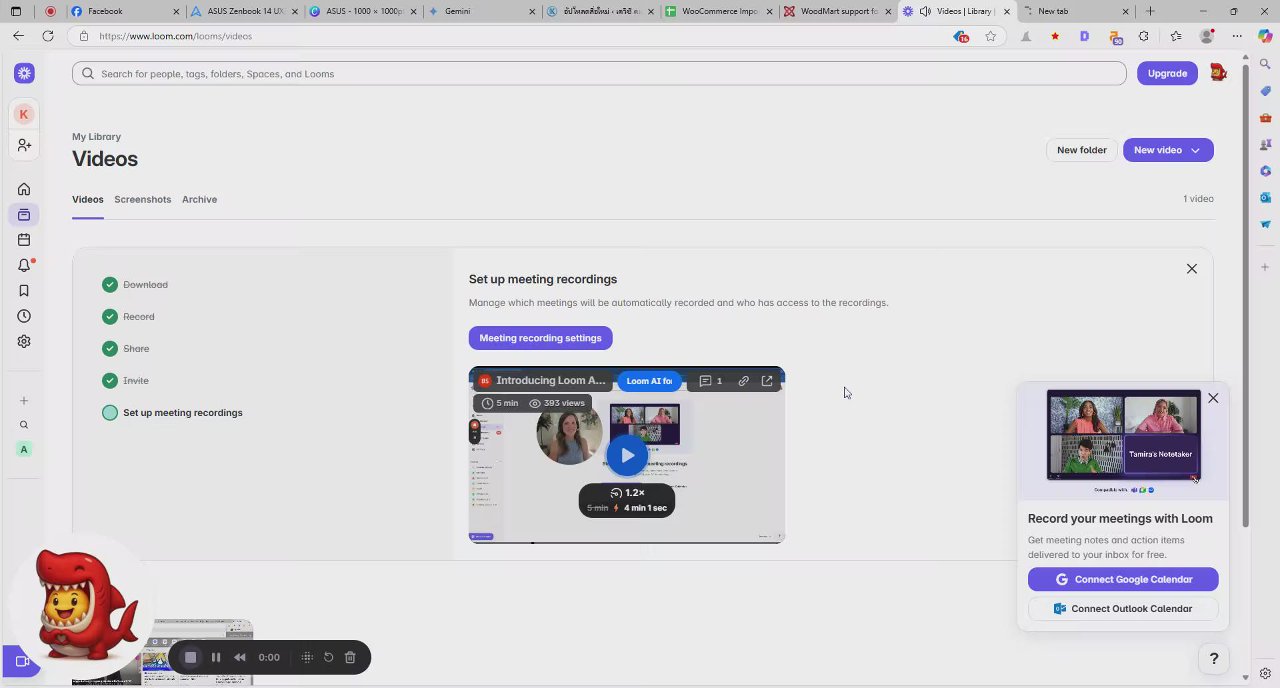Open Library icon in the Loom sidebar
This screenshot has width=1280, height=688.
coord(24,215)
